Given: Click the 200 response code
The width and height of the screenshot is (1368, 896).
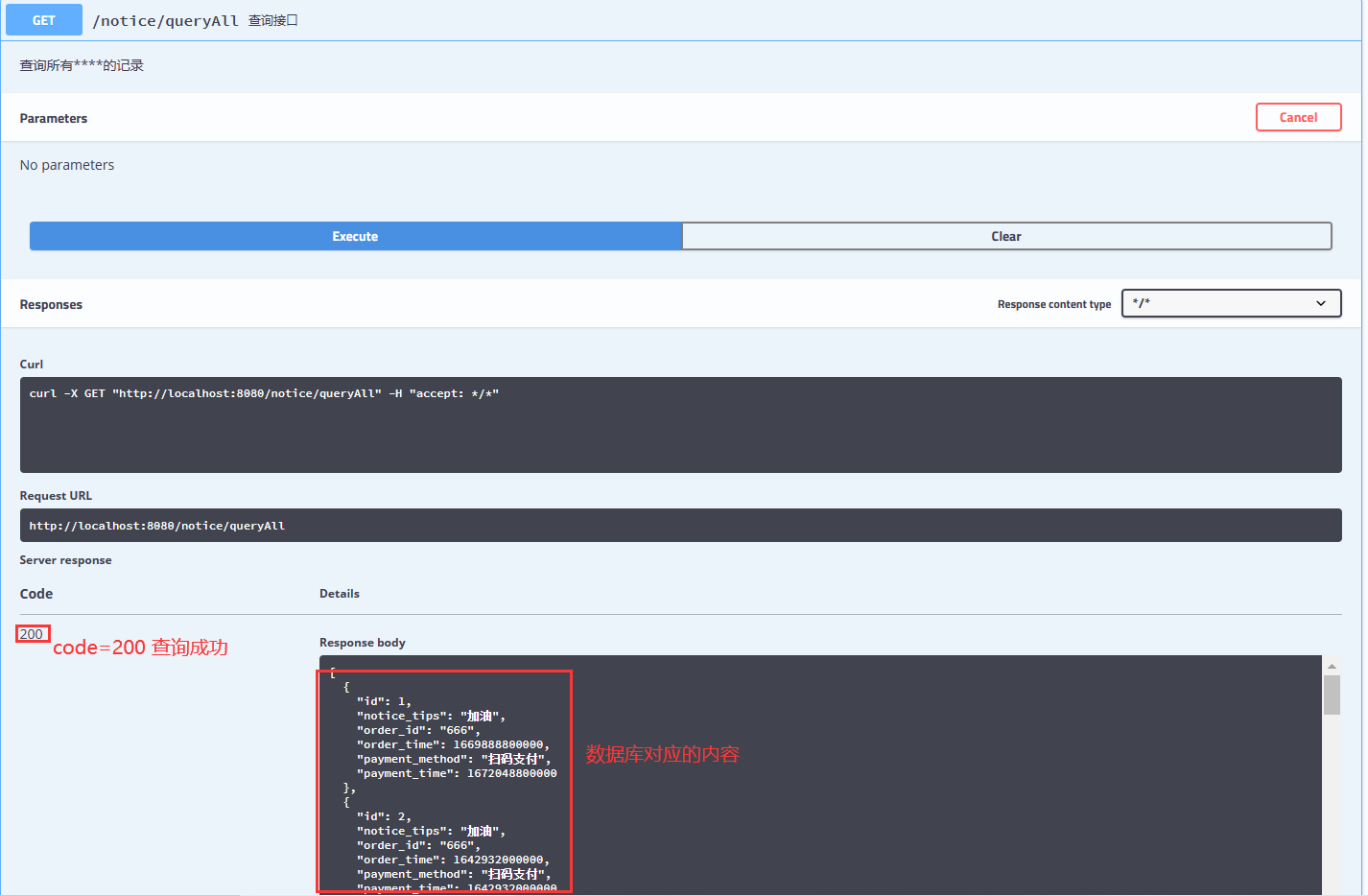Looking at the screenshot, I should [x=32, y=634].
